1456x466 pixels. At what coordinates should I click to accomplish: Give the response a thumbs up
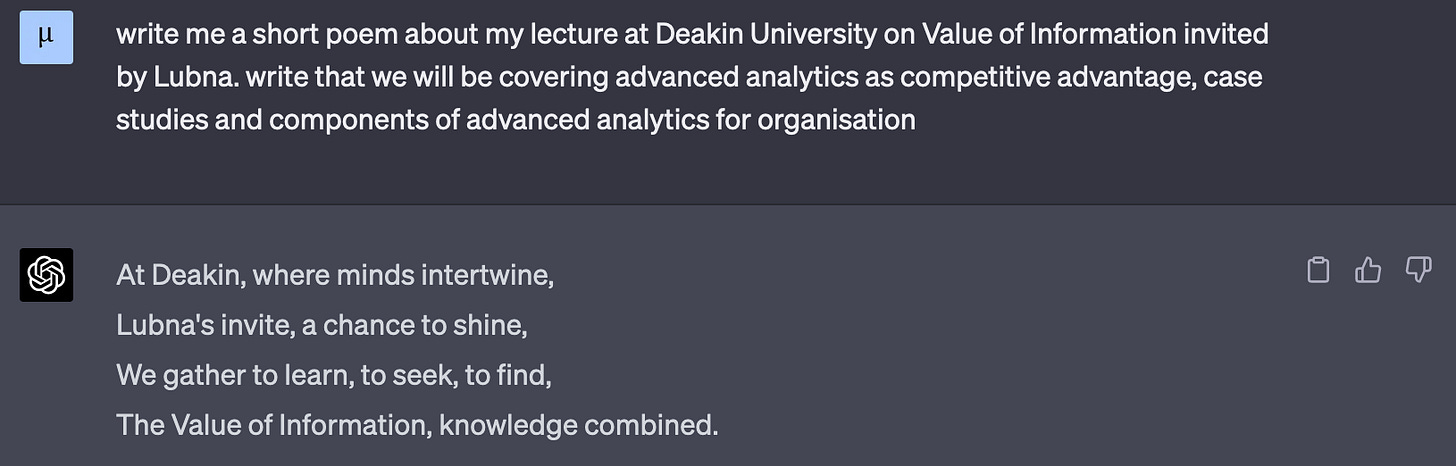point(1368,270)
